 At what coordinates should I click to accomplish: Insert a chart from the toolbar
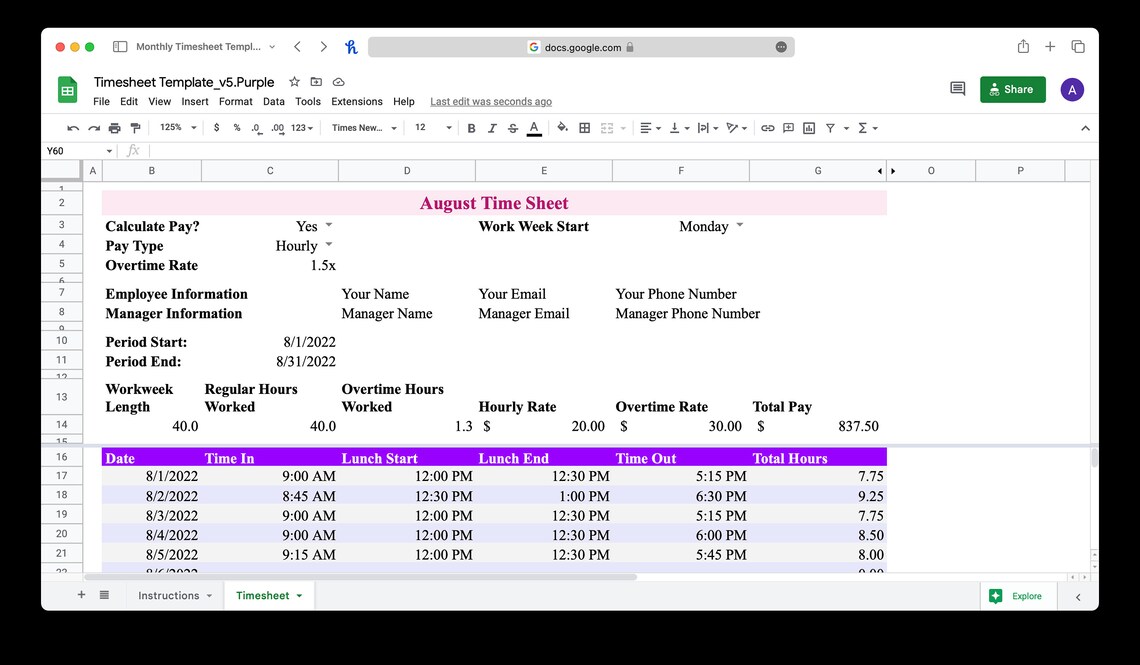(811, 127)
